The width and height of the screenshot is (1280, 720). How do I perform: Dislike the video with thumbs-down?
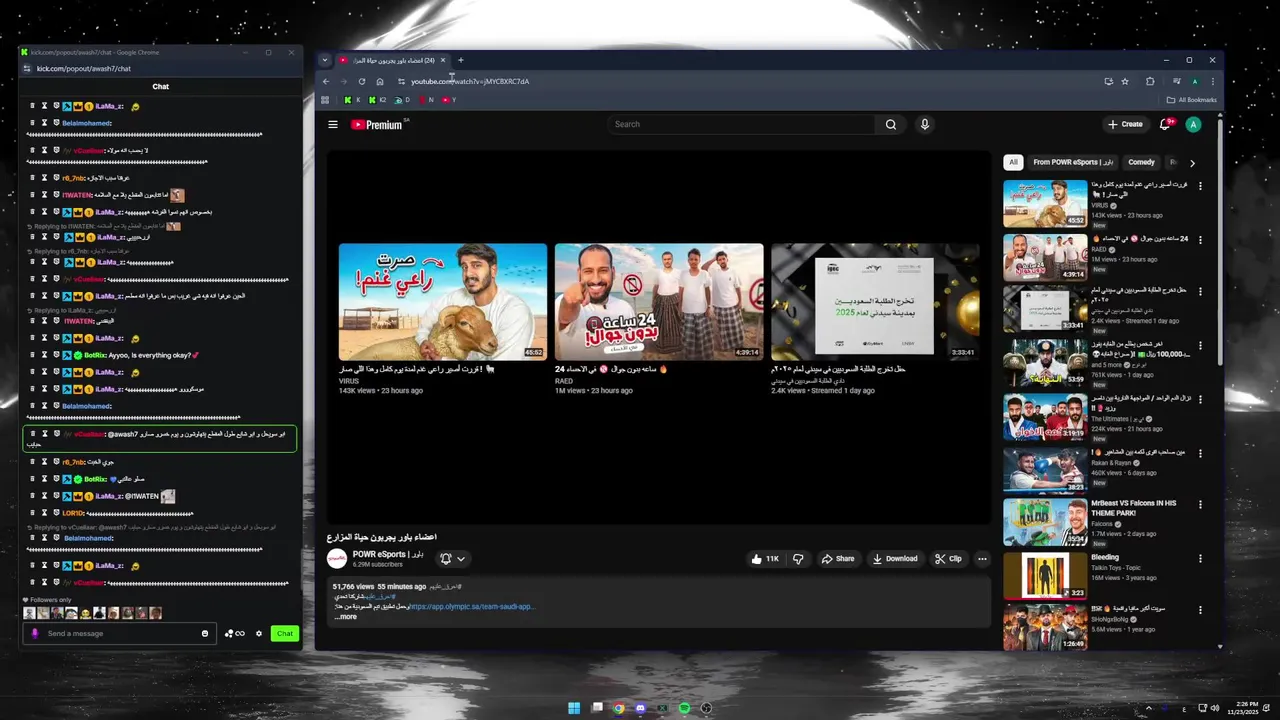point(798,559)
